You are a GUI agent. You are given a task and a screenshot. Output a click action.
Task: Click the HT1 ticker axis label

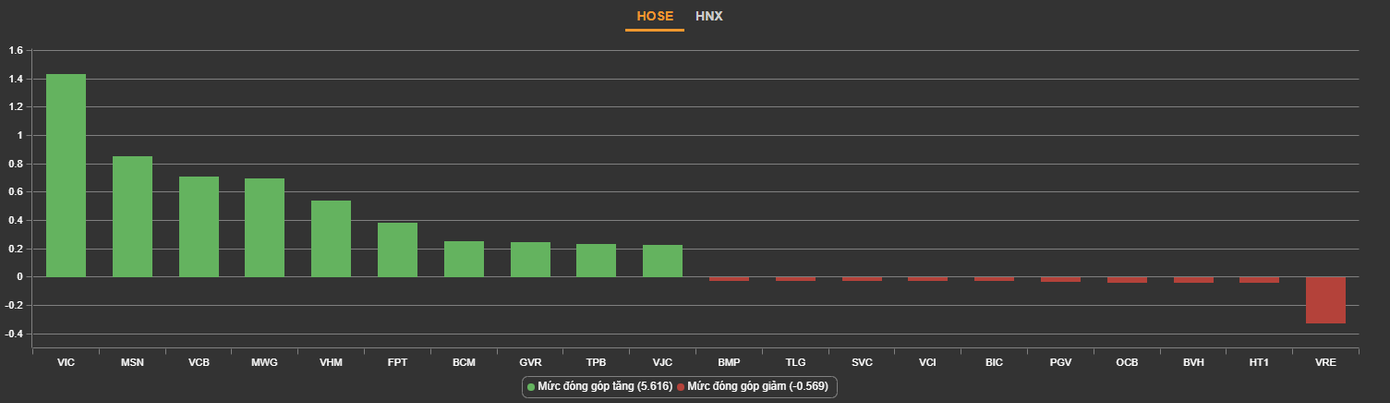click(1259, 362)
